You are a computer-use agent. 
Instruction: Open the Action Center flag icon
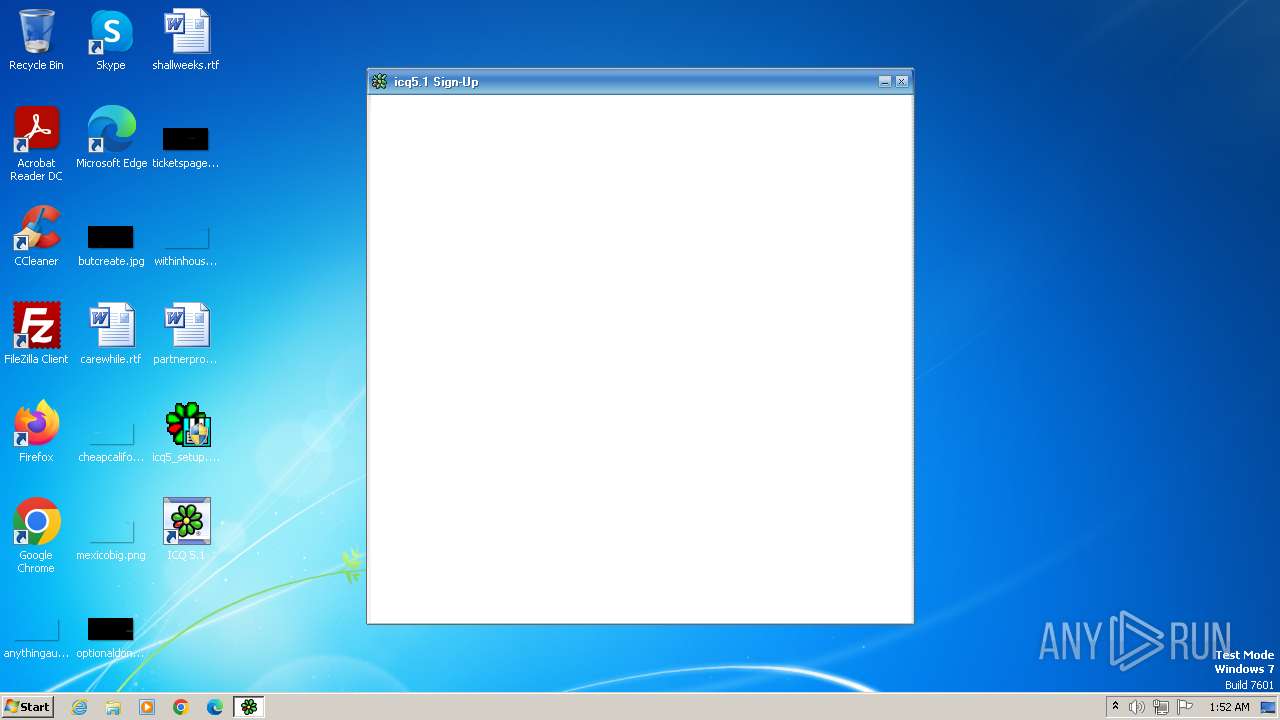point(1185,707)
